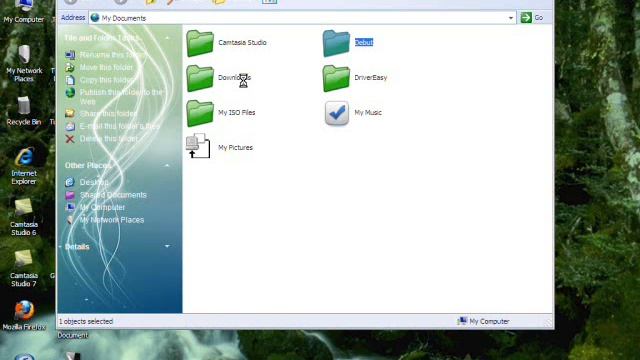
Task: Click the "1 objects selected" status text
Action: click(x=86, y=321)
